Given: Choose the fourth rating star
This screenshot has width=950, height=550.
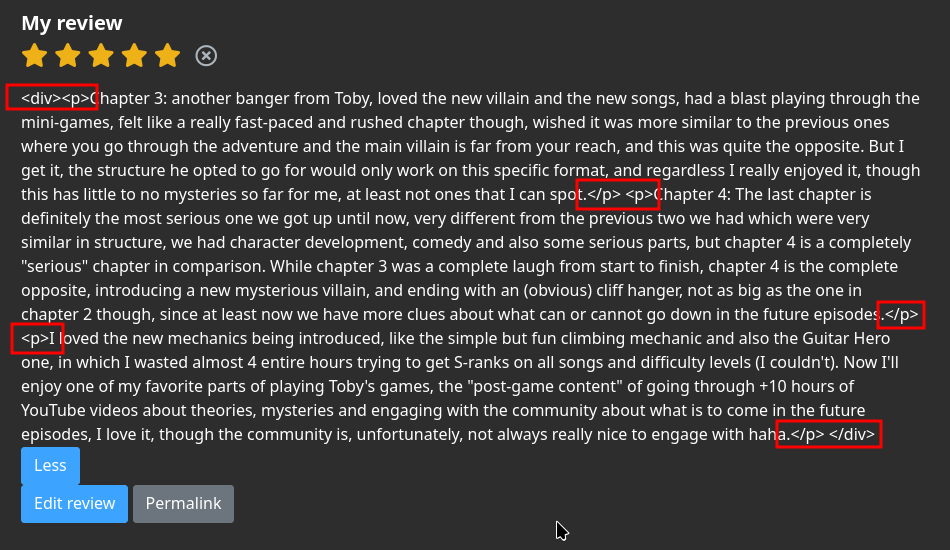Looking at the screenshot, I should click(135, 56).
